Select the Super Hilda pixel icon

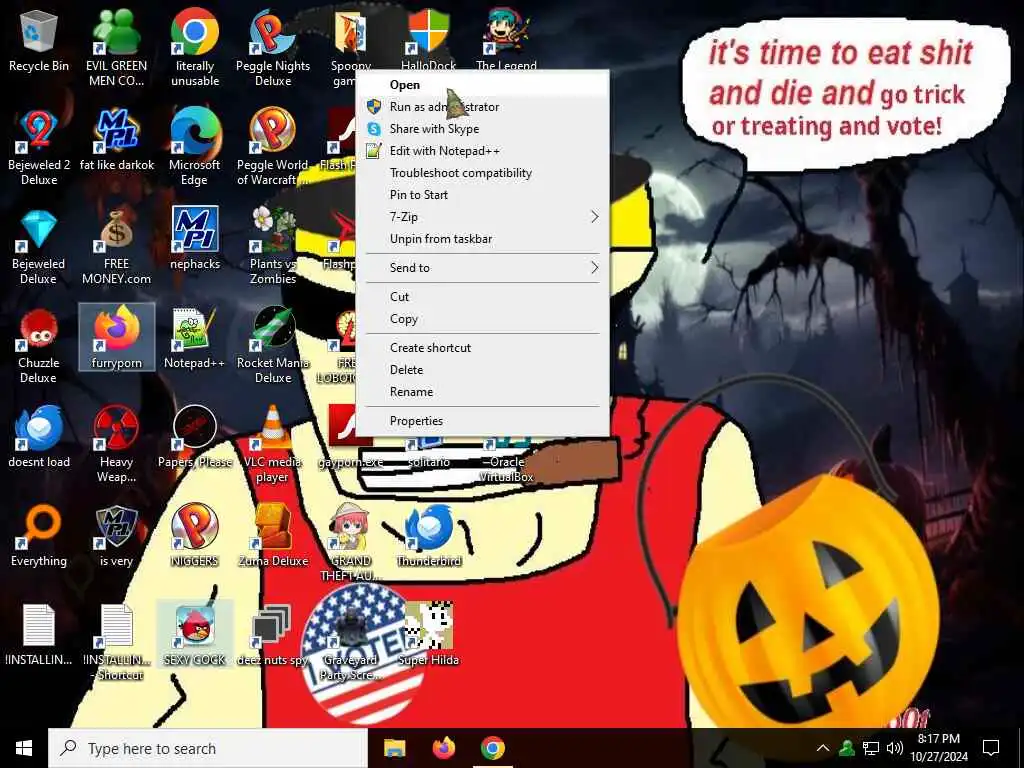tap(428, 634)
